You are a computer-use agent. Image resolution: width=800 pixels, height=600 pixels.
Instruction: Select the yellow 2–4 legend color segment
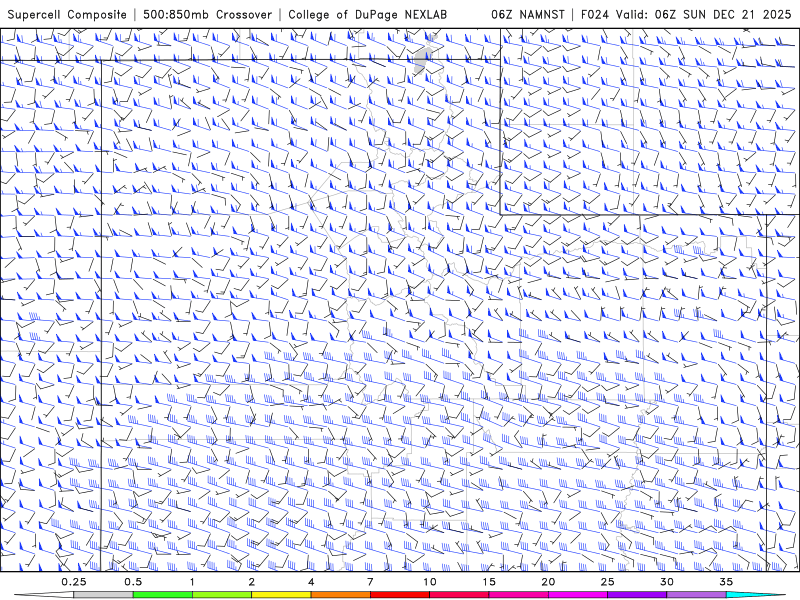(x=281, y=595)
